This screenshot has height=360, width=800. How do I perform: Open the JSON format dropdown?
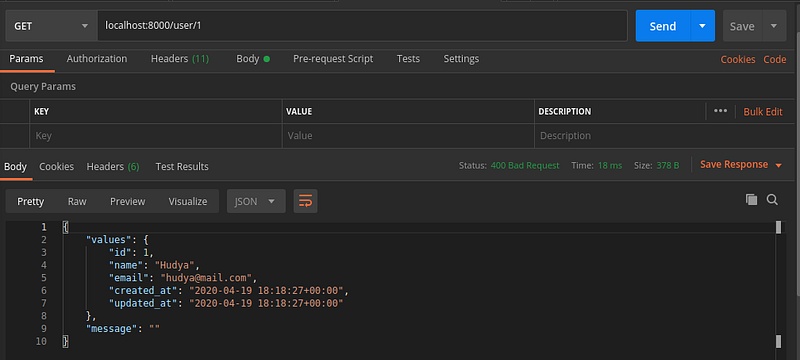click(256, 201)
